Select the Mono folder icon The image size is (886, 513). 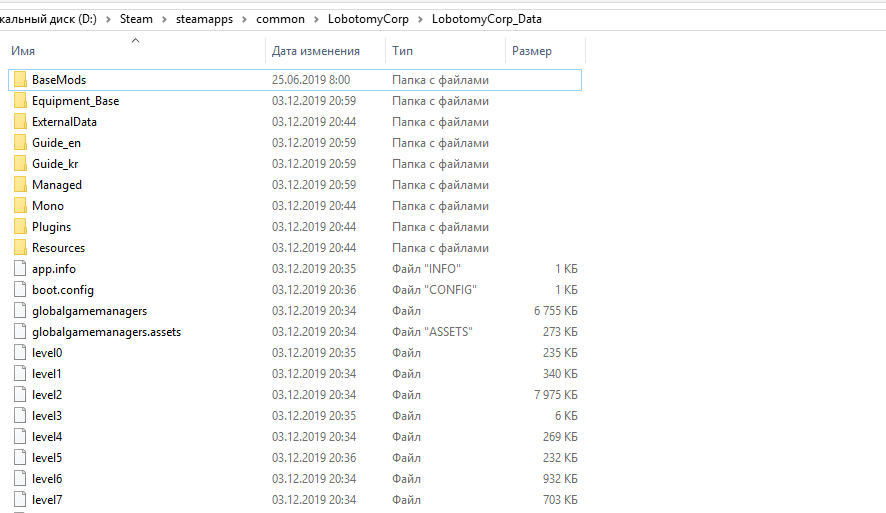coord(20,206)
